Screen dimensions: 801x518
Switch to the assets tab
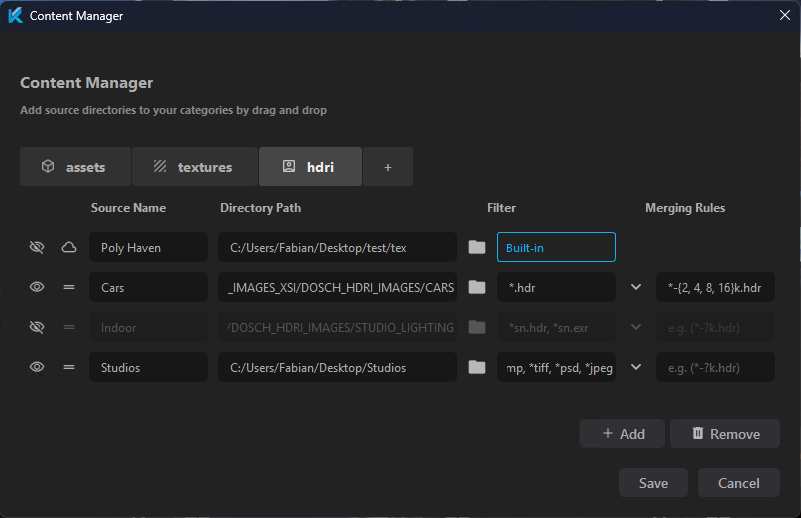point(75,167)
